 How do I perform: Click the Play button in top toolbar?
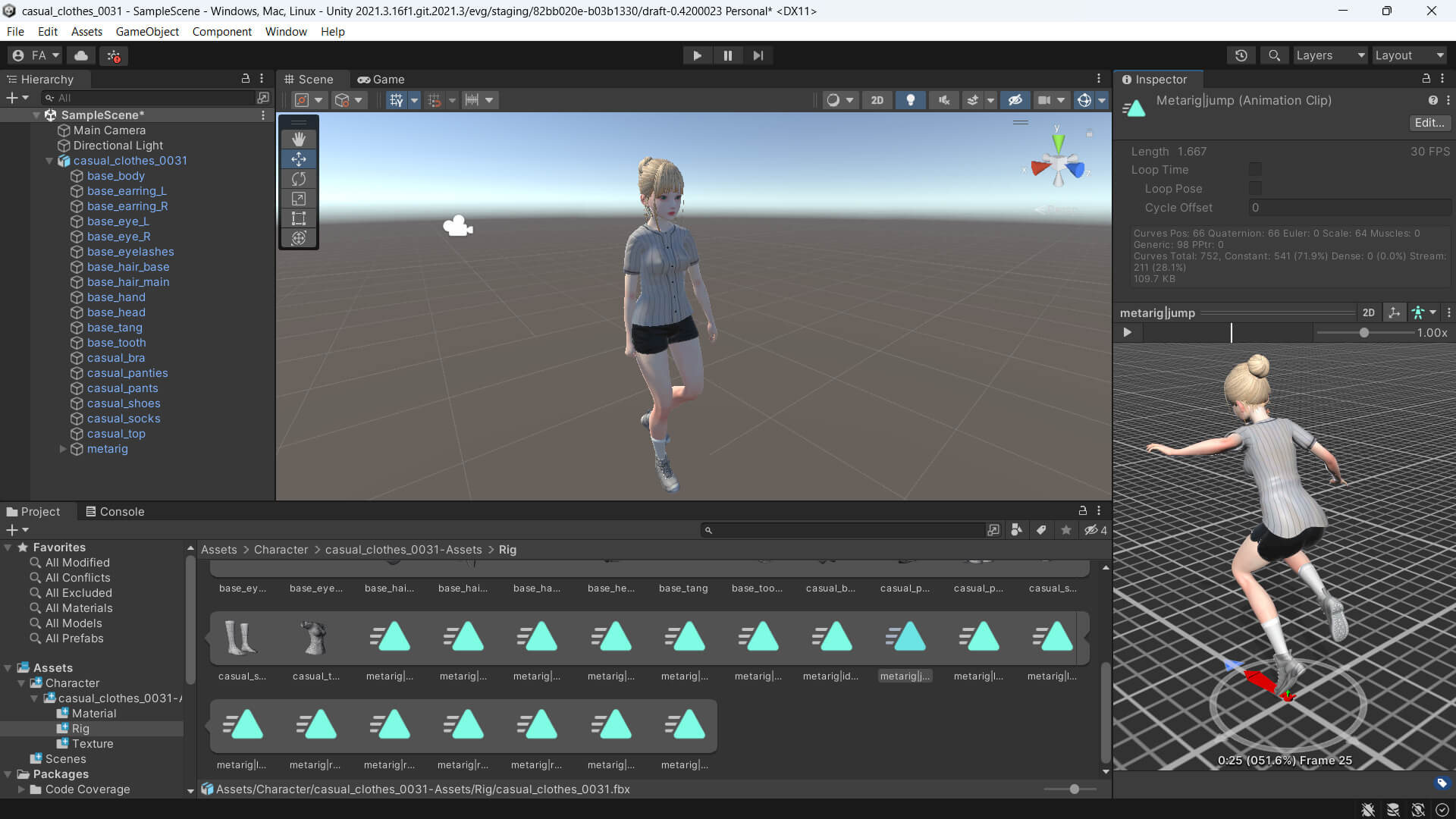(697, 55)
